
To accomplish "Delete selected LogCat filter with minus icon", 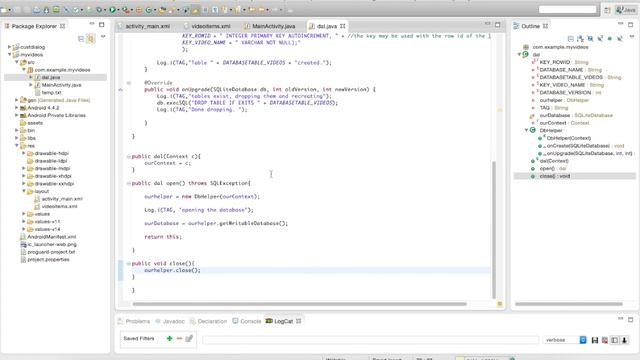I will point(179,338).
